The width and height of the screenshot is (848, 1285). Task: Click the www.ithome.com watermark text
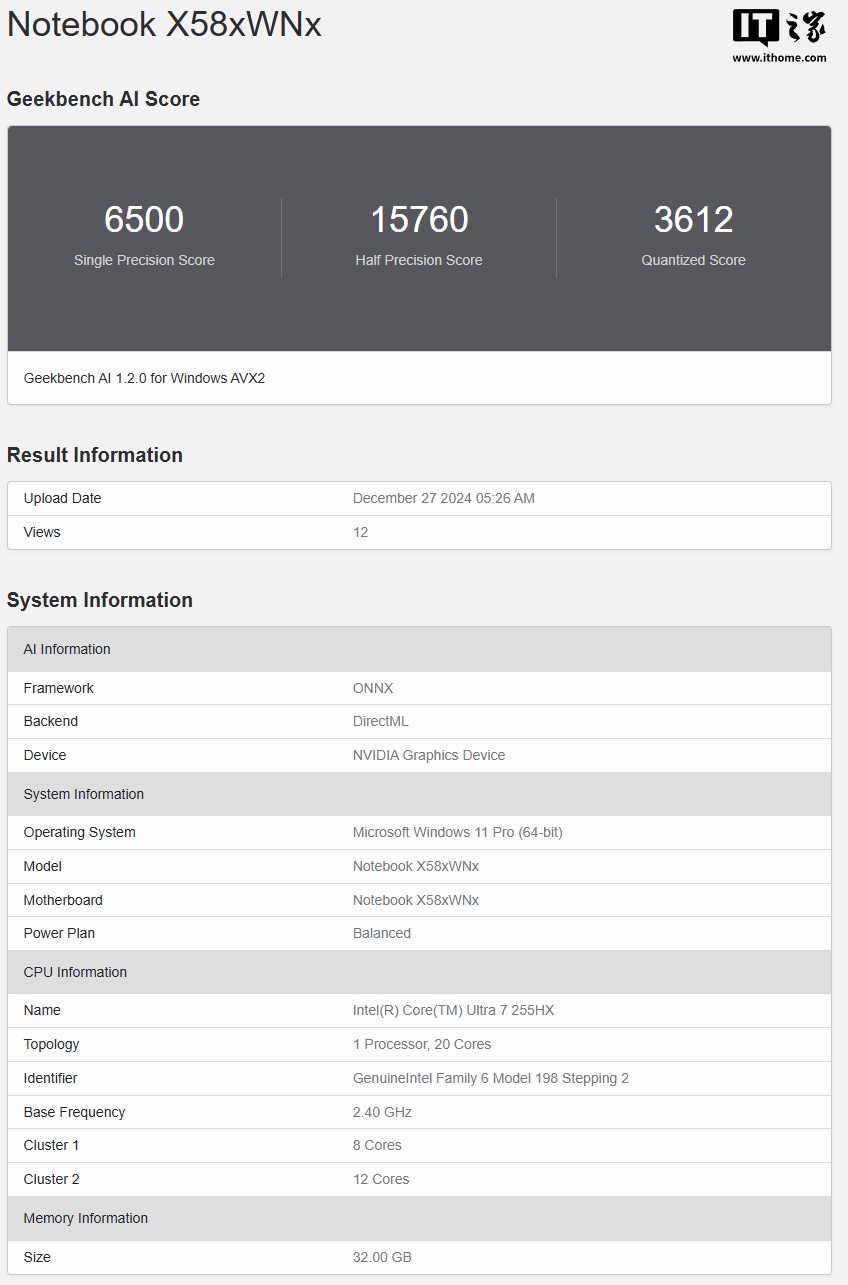[x=779, y=58]
